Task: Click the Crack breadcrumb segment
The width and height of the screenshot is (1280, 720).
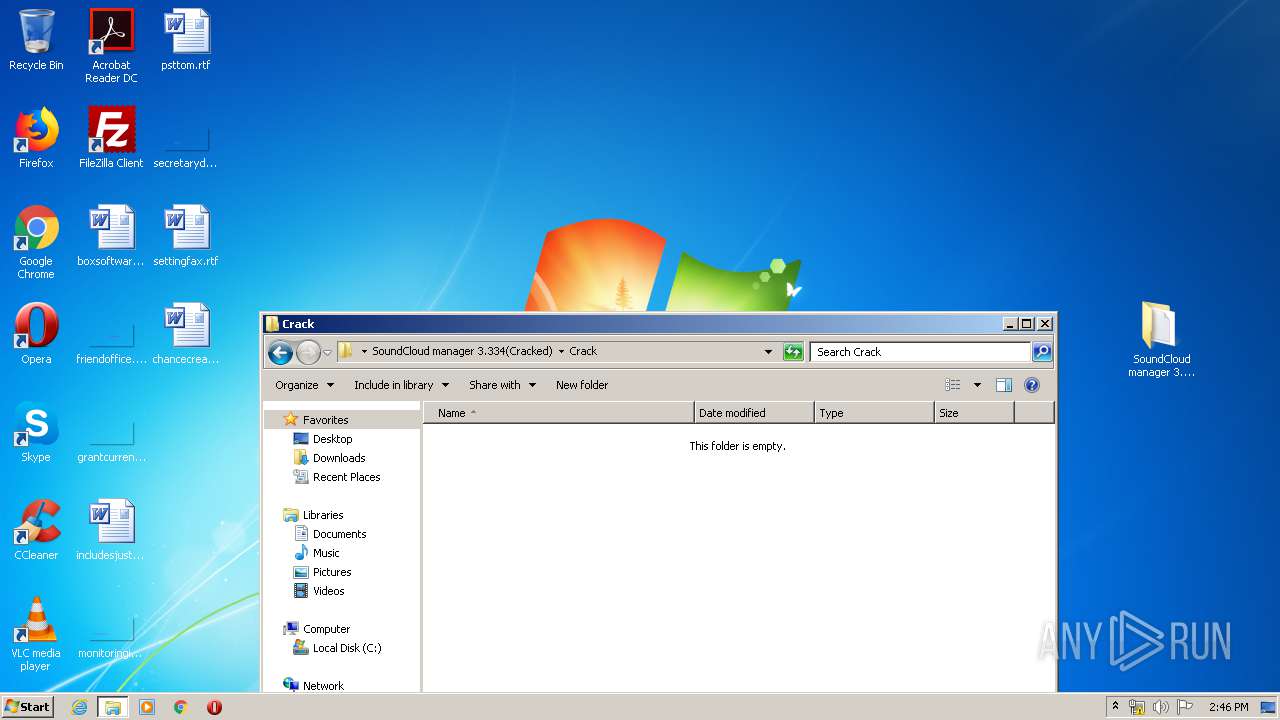Action: click(x=583, y=352)
